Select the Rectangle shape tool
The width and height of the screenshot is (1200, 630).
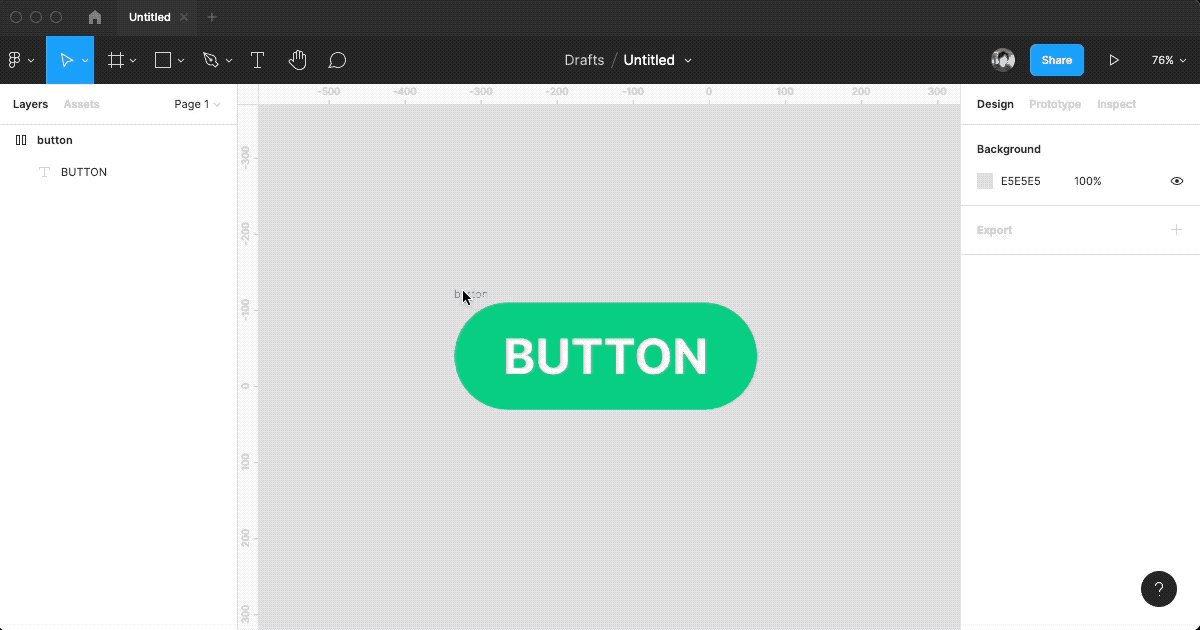point(163,60)
